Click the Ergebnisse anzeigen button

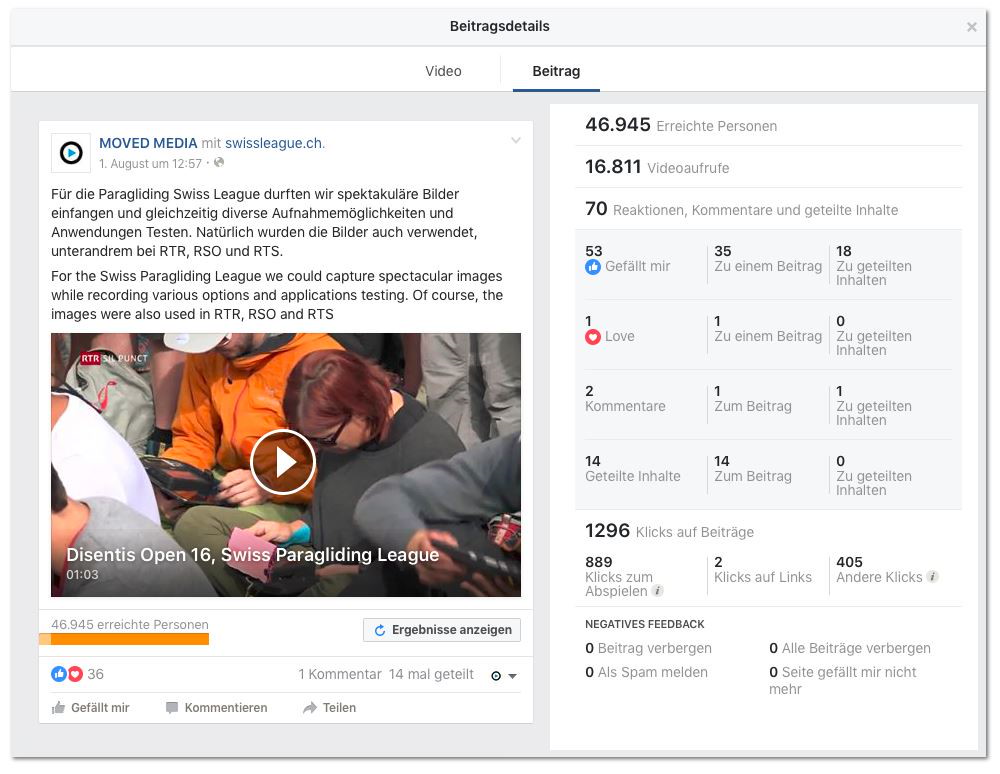(x=442, y=630)
